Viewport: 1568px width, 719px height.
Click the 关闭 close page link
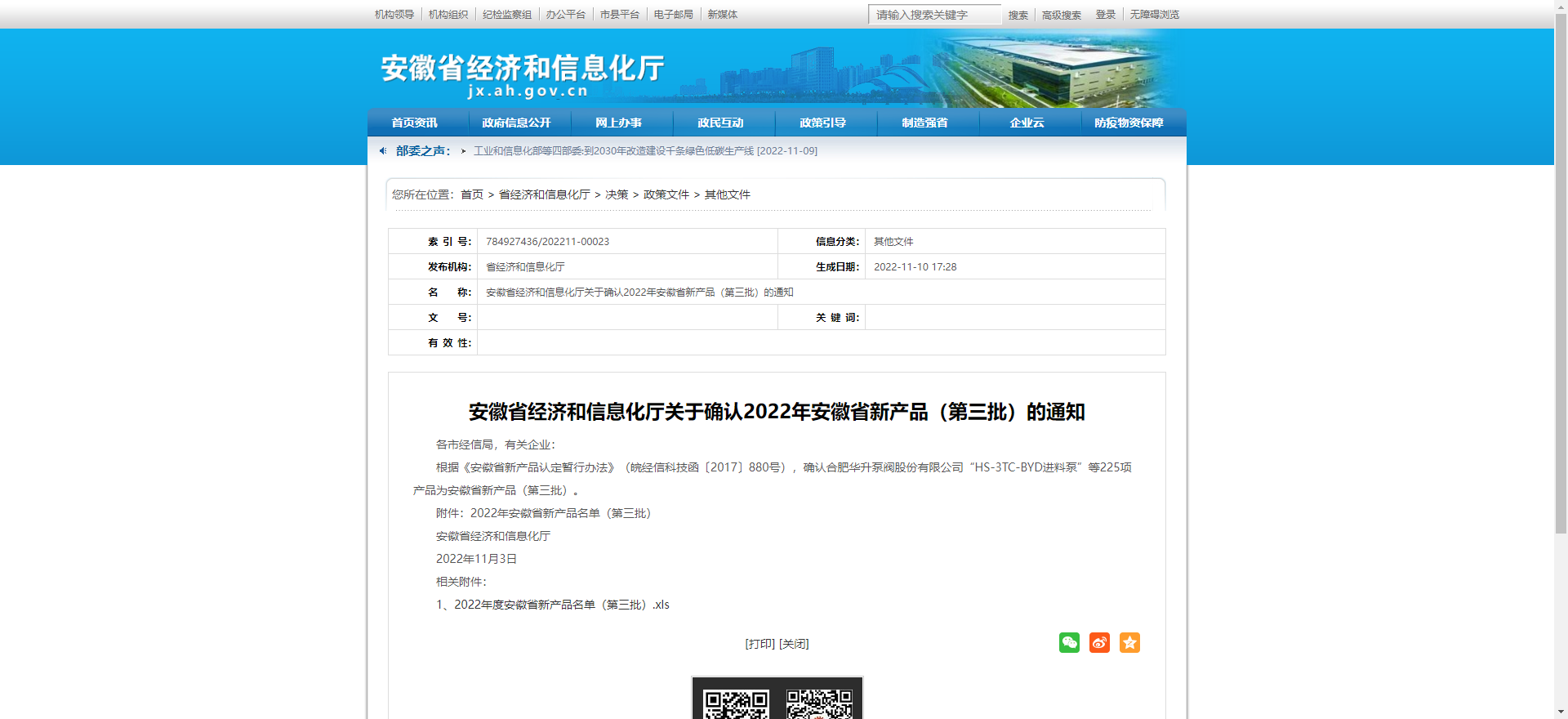click(794, 644)
